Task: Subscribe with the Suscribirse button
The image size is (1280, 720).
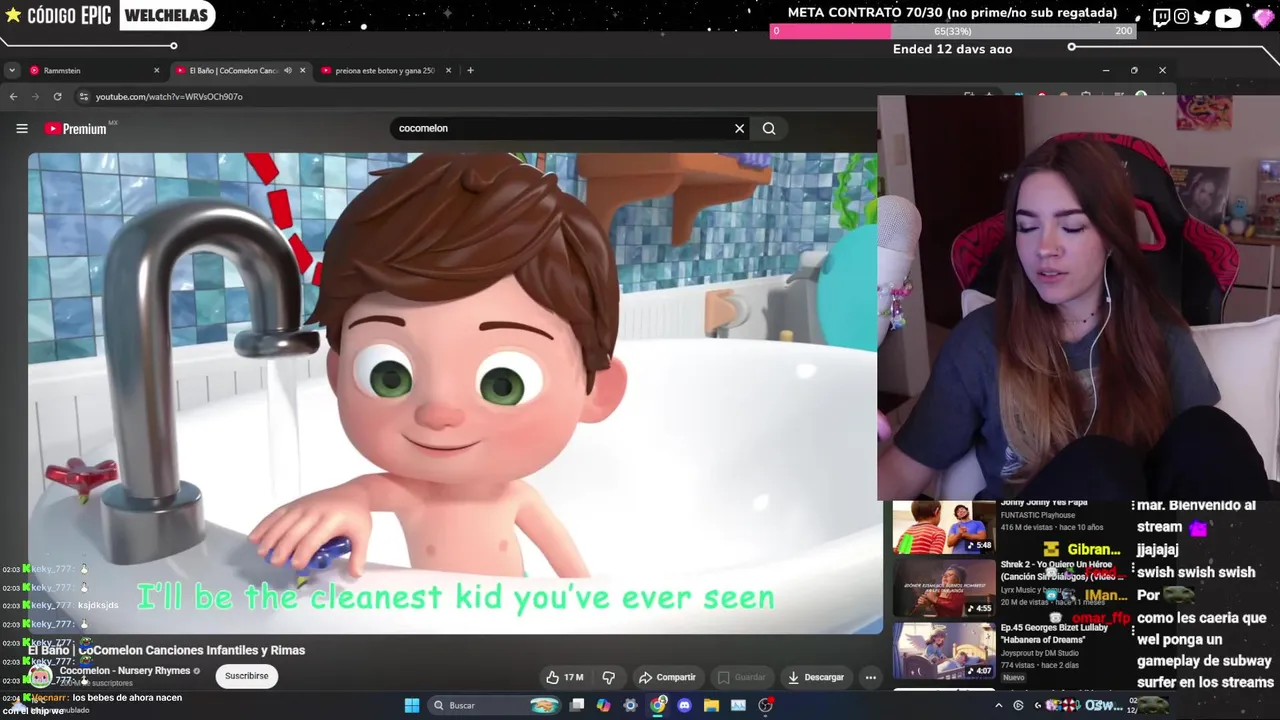Action: tap(246, 676)
